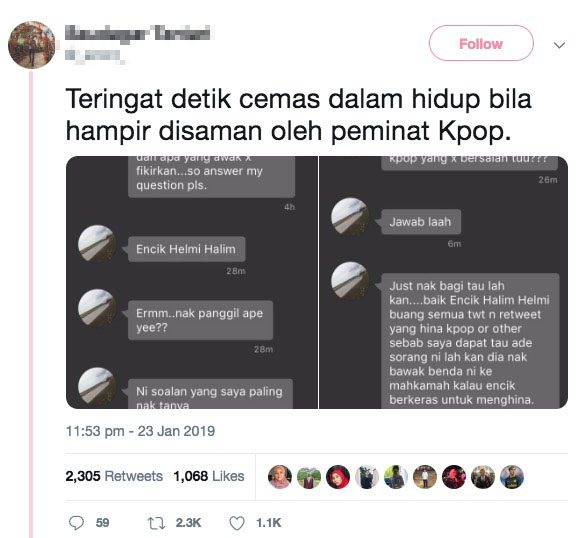Viewport: 585px width, 538px height.
Task: Click the reply speech bubble icon
Action: (76, 522)
